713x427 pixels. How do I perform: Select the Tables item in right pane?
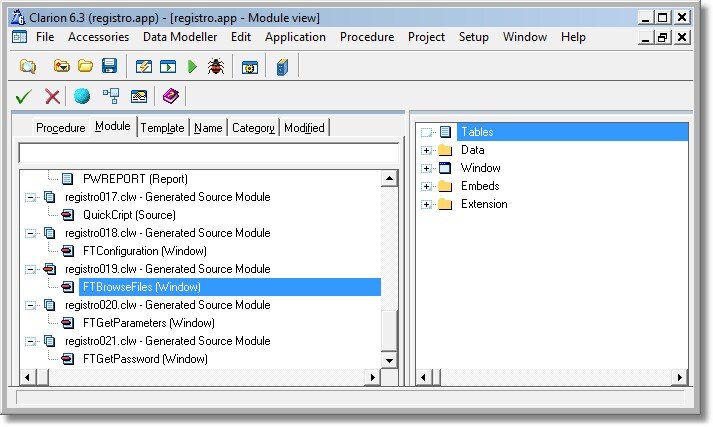click(572, 132)
